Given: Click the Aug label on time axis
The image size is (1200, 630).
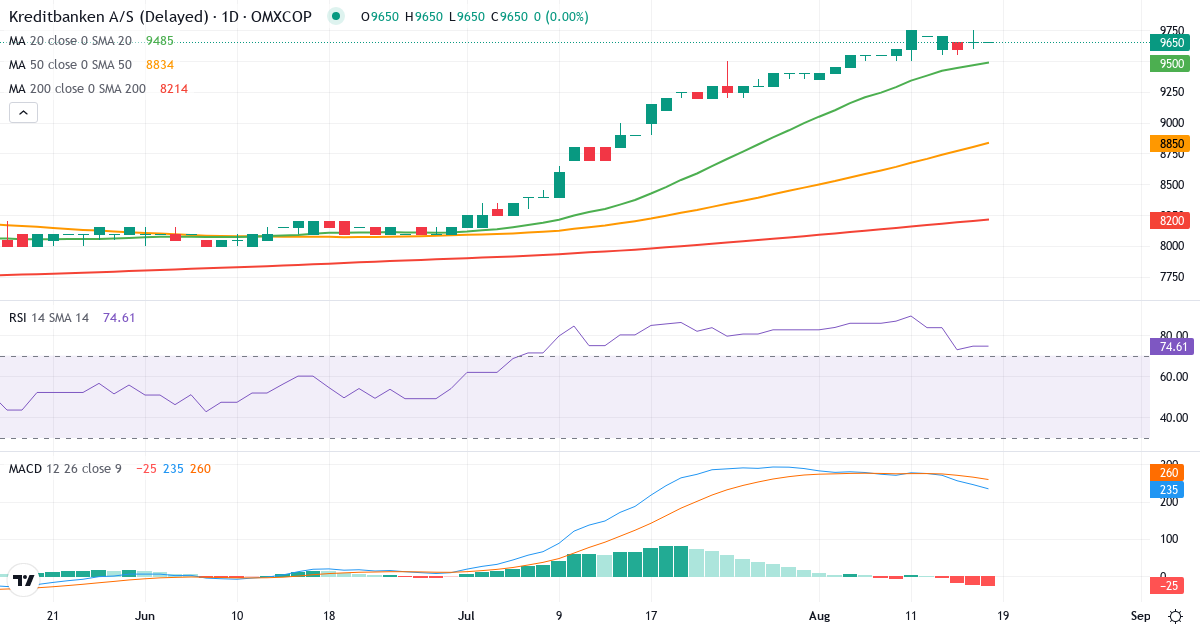Looking at the screenshot, I should tap(819, 615).
